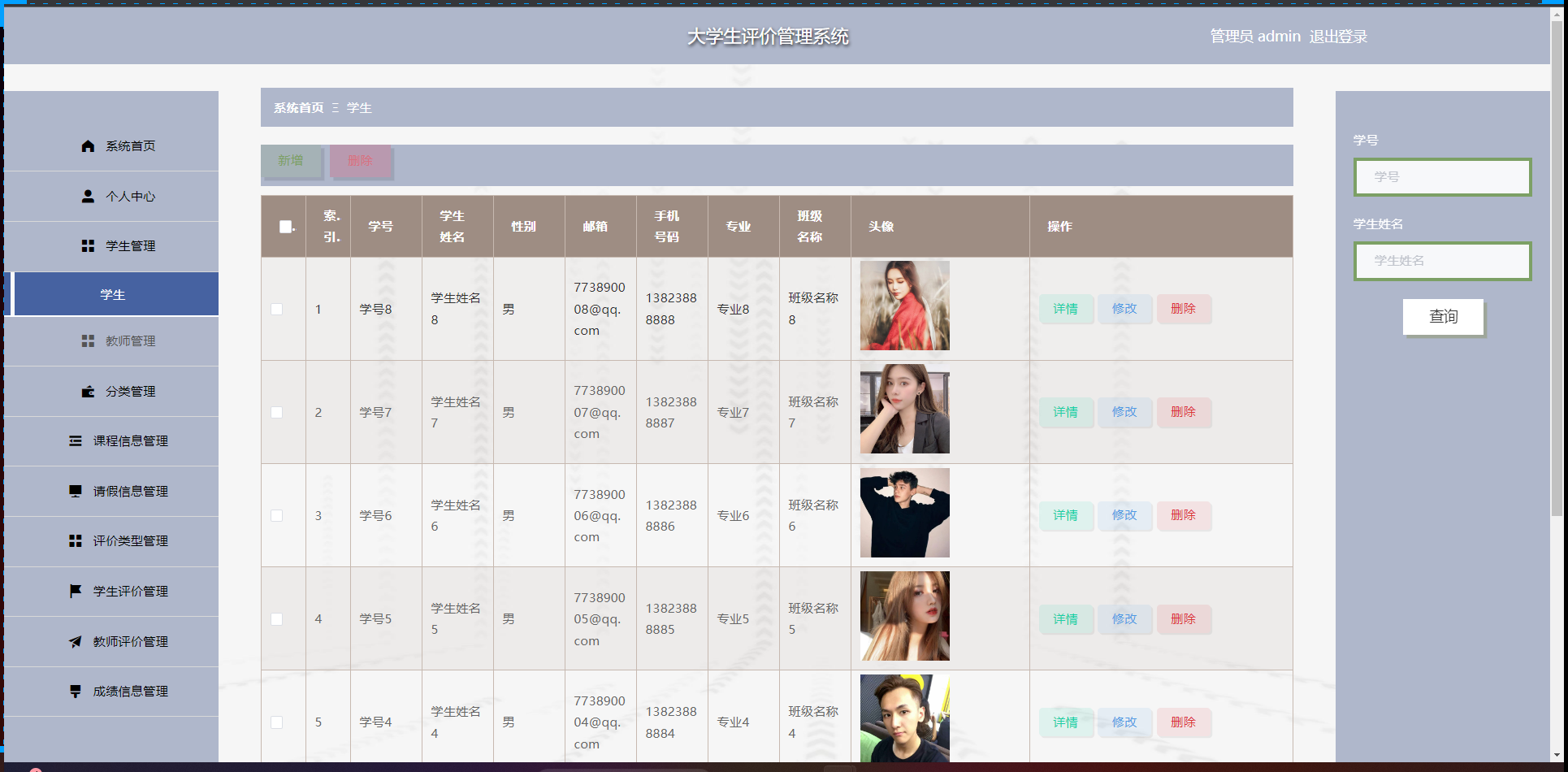Click the flag icon beside 学生评价管理
Image resolution: width=1568 pixels, height=772 pixels.
click(76, 591)
